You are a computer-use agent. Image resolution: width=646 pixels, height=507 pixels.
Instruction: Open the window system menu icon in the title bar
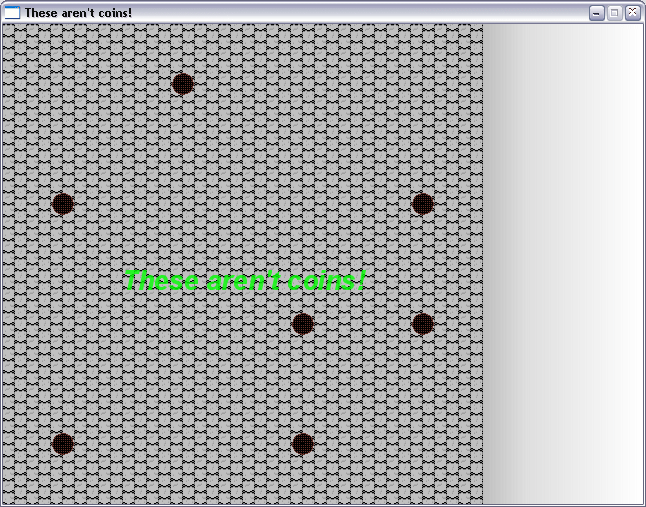[x=12, y=13]
